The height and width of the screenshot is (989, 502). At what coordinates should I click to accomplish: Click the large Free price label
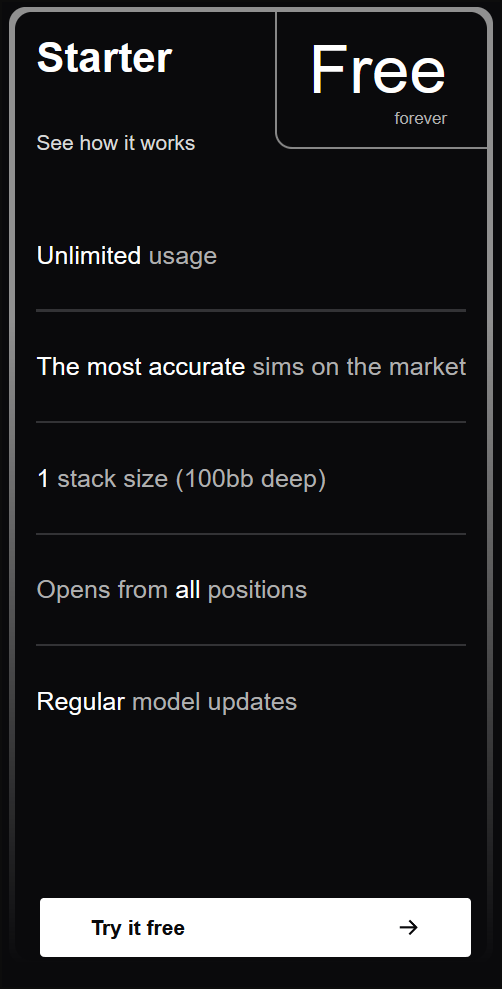[x=378, y=71]
